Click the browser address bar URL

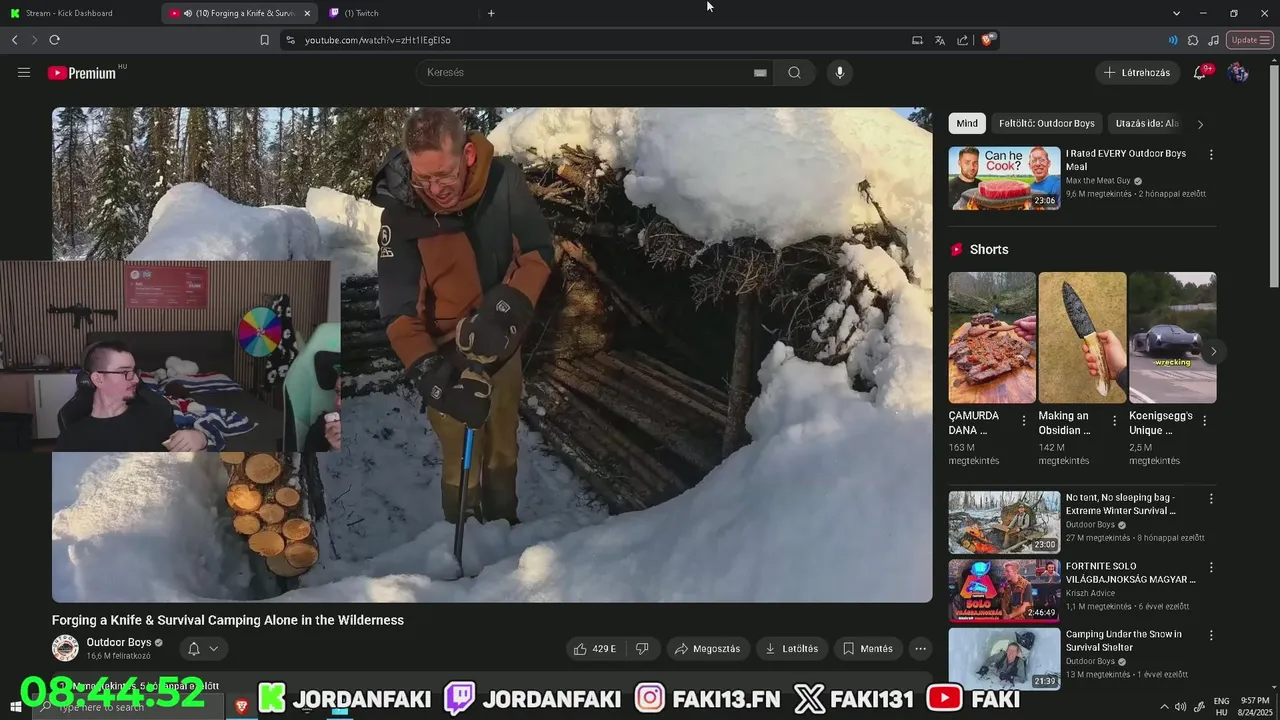(x=378, y=40)
